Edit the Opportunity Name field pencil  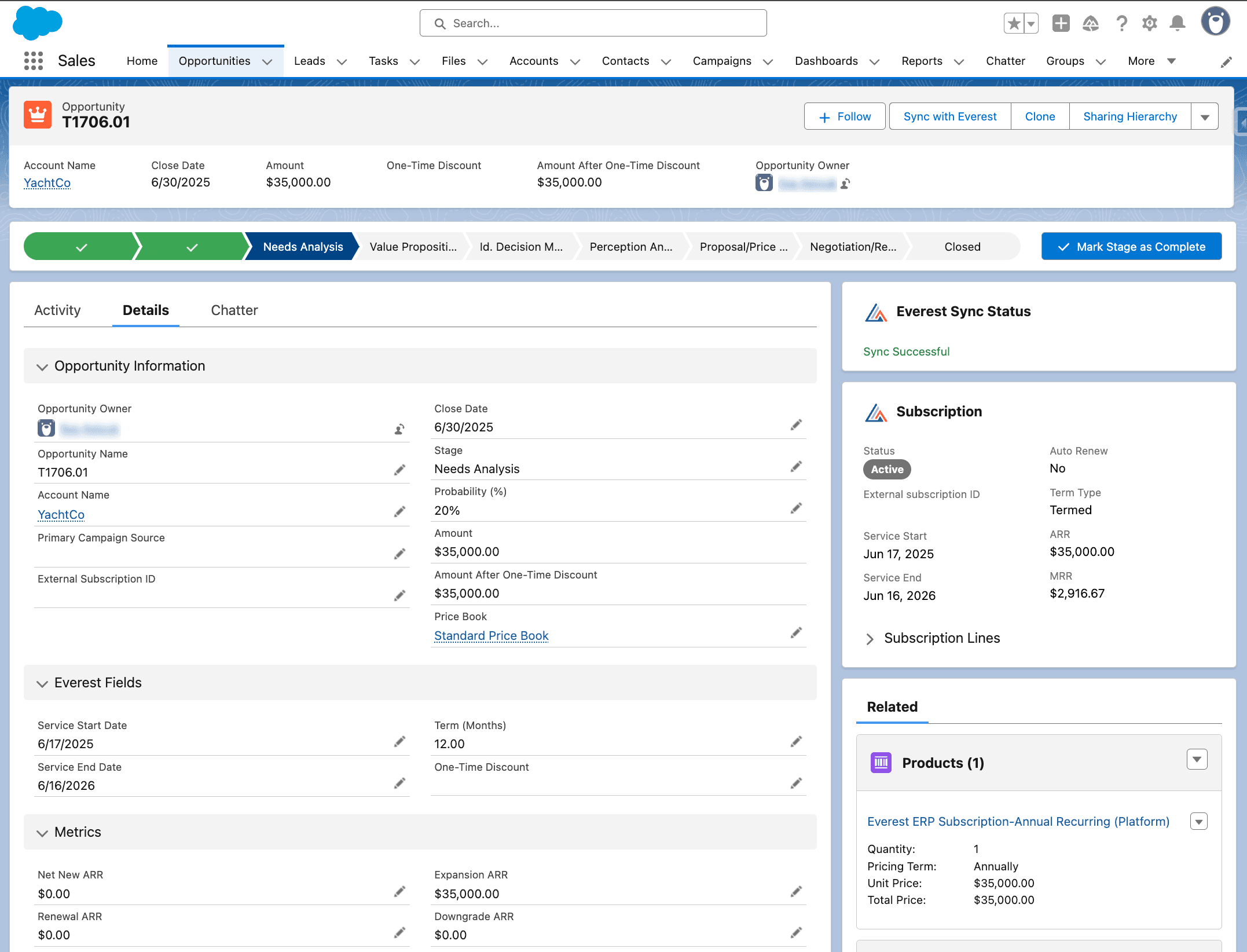[x=399, y=470]
